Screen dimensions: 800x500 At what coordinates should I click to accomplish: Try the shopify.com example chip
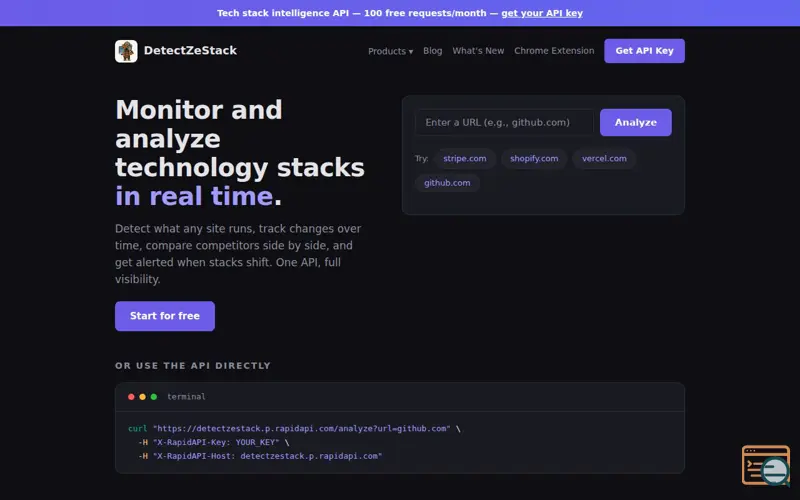[x=534, y=159]
